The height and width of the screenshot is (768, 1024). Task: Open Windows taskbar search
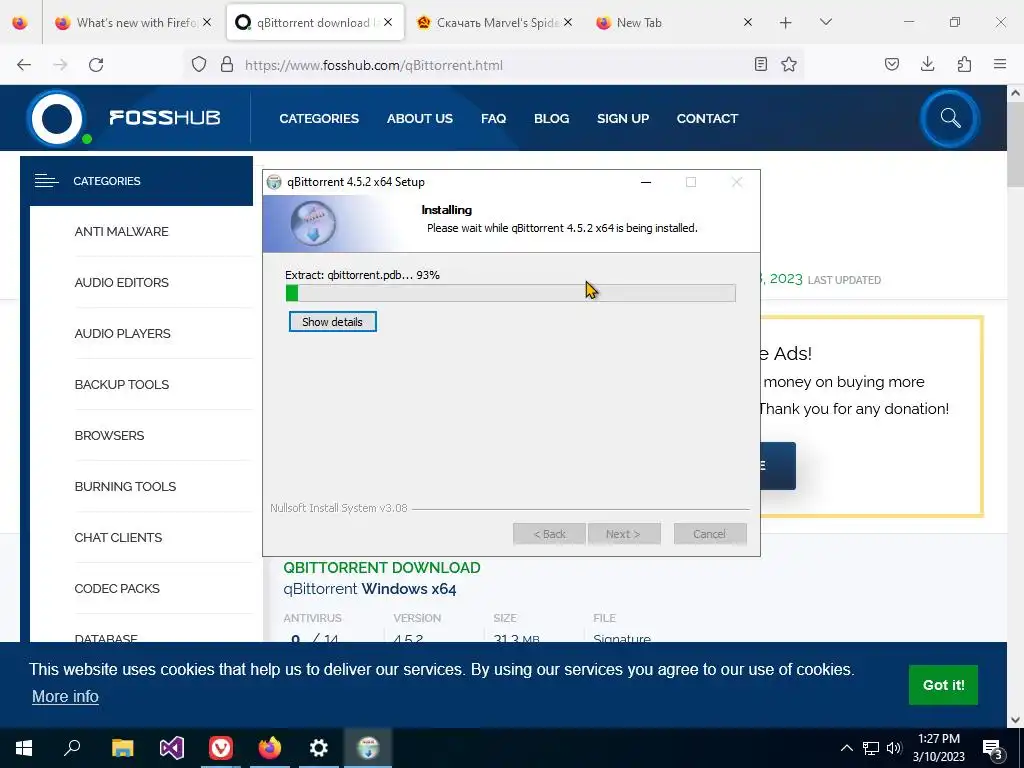point(72,748)
